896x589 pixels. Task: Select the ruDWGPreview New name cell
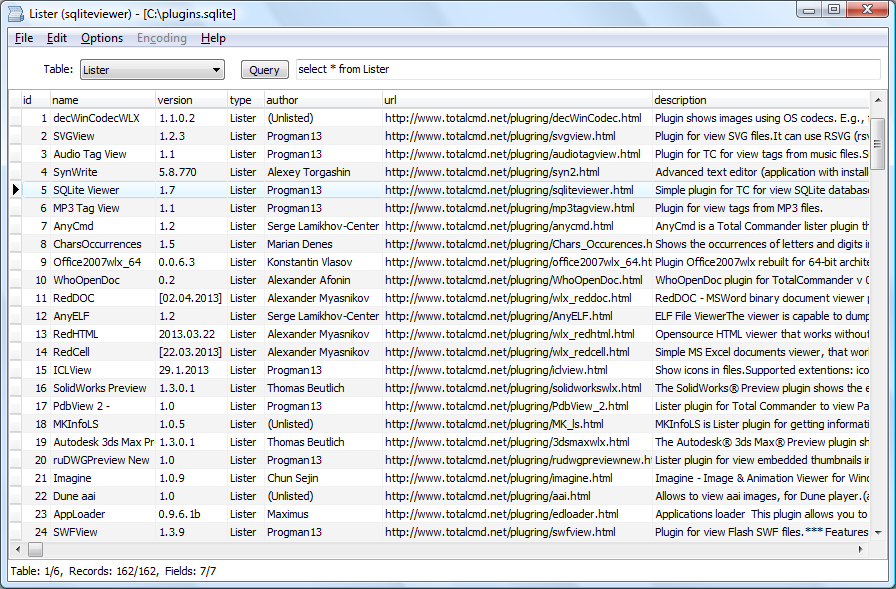[x=102, y=460]
